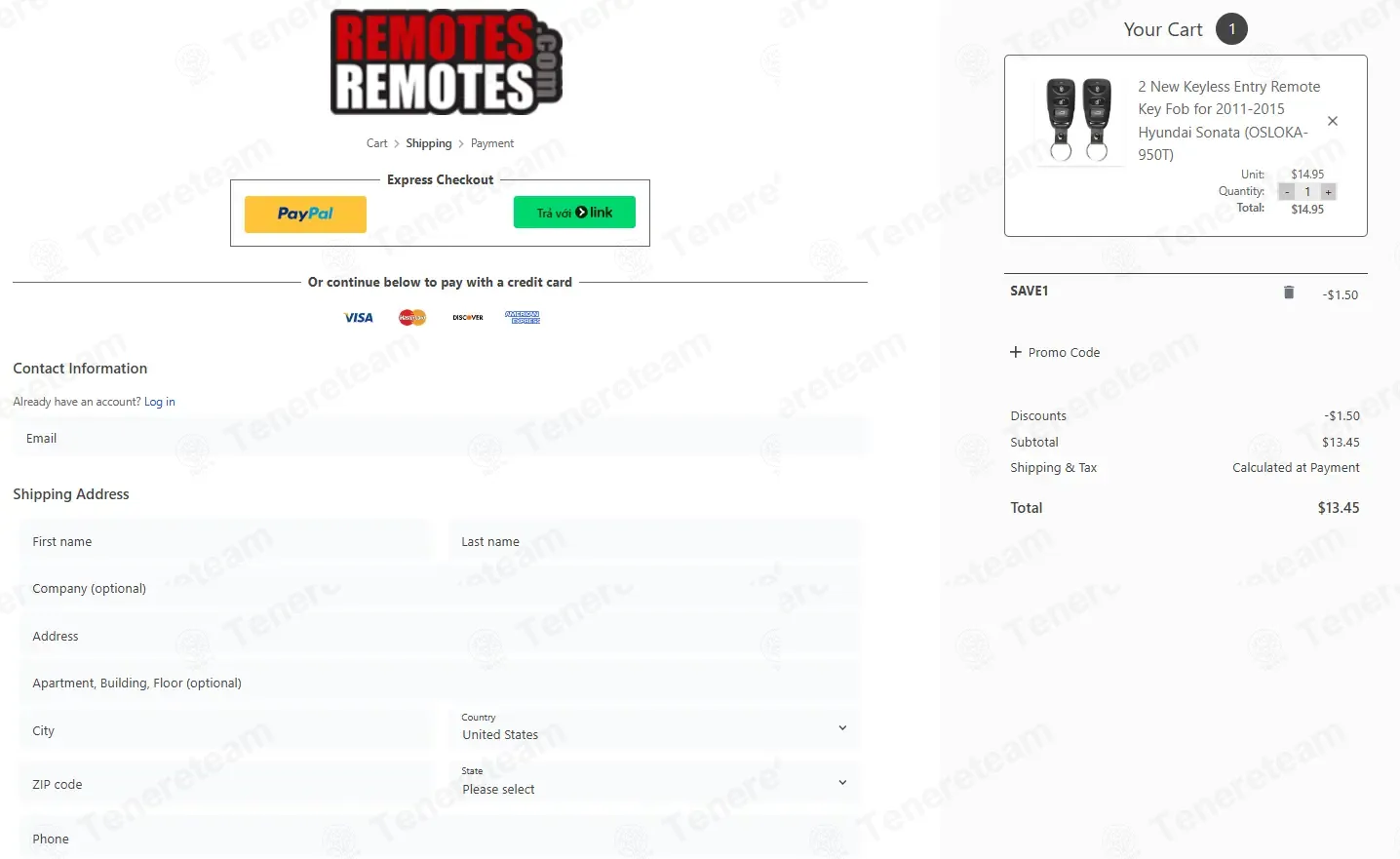Increase quantity with plus stepper
This screenshot has height=859, width=1400.
click(x=1328, y=192)
